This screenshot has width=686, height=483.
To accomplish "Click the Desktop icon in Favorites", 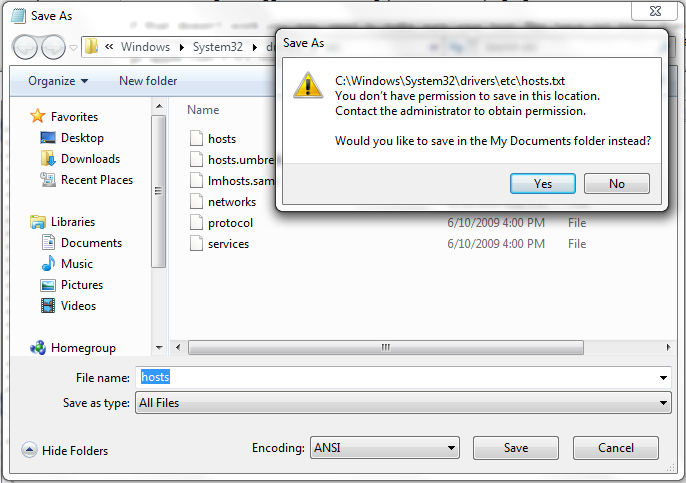I will tap(48, 138).
